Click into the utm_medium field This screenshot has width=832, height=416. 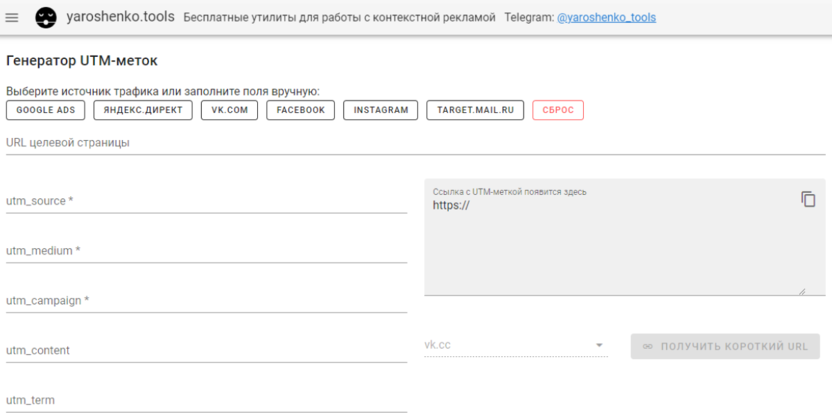(206, 251)
